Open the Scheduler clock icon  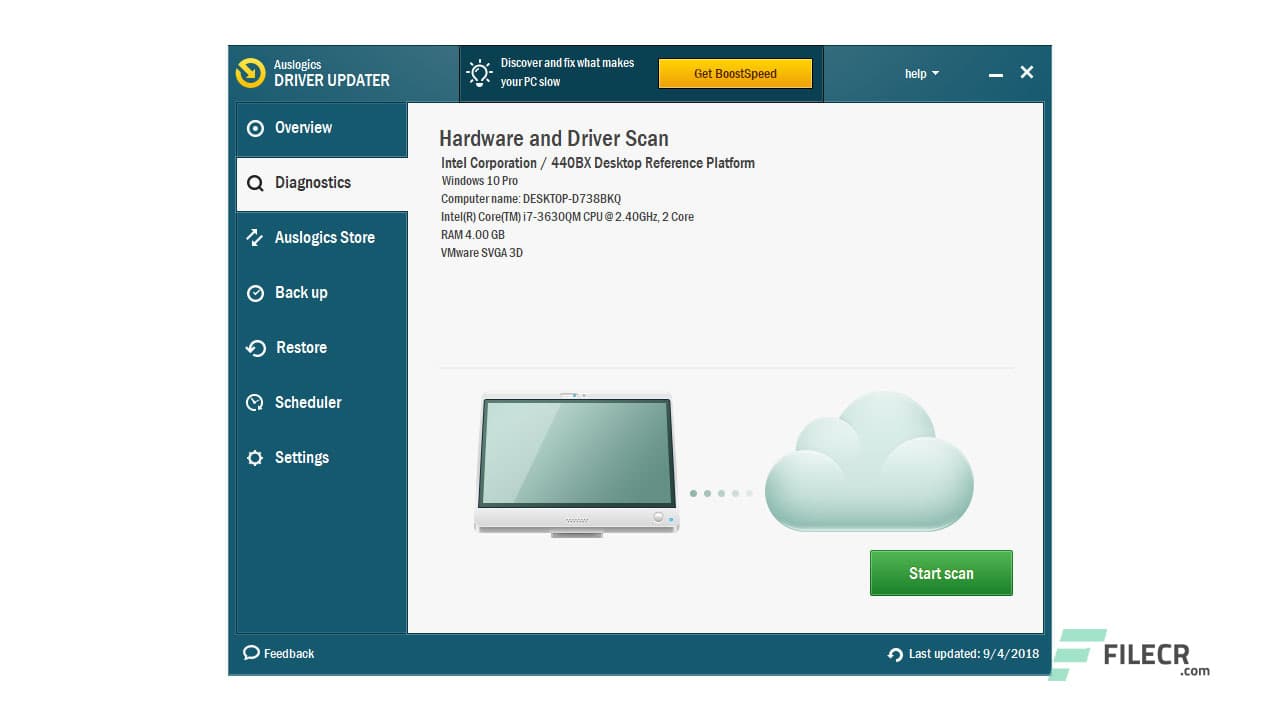255,403
